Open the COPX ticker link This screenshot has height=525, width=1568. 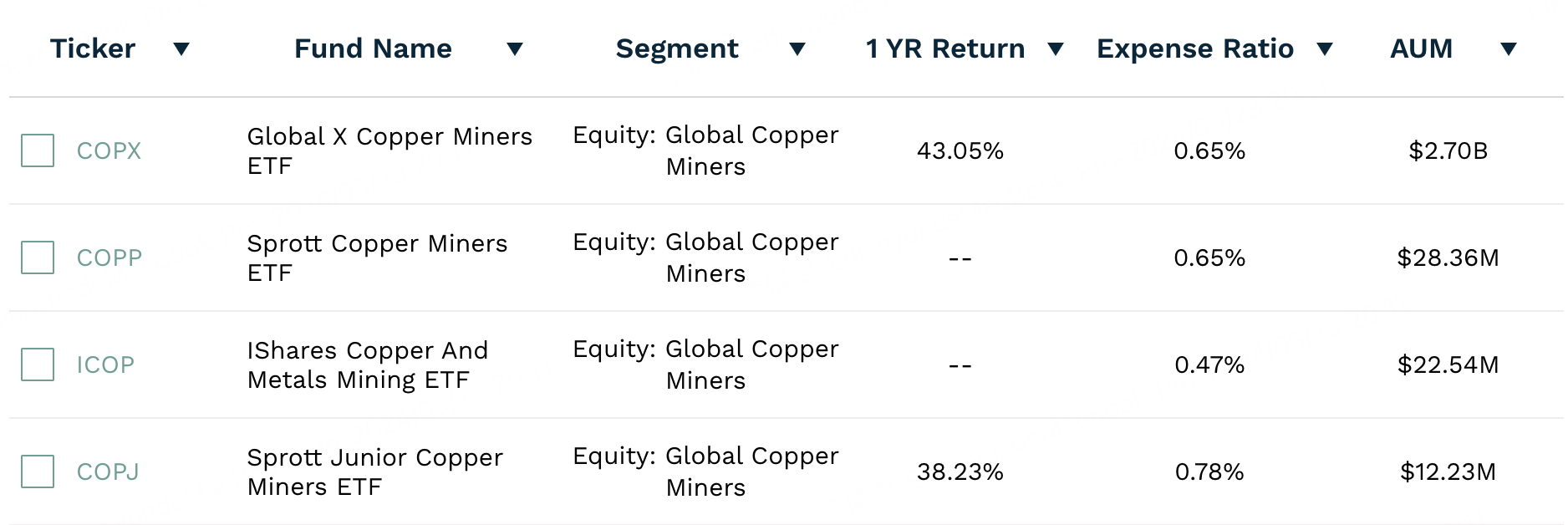pyautogui.click(x=109, y=151)
